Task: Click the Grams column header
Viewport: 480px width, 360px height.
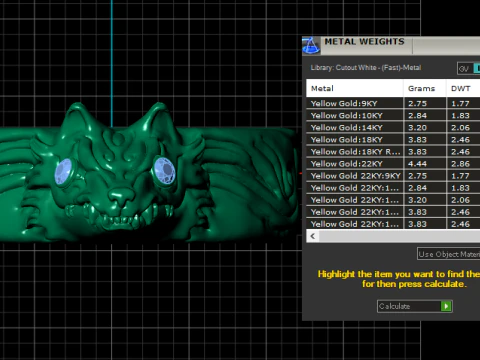Action: pyautogui.click(x=425, y=88)
